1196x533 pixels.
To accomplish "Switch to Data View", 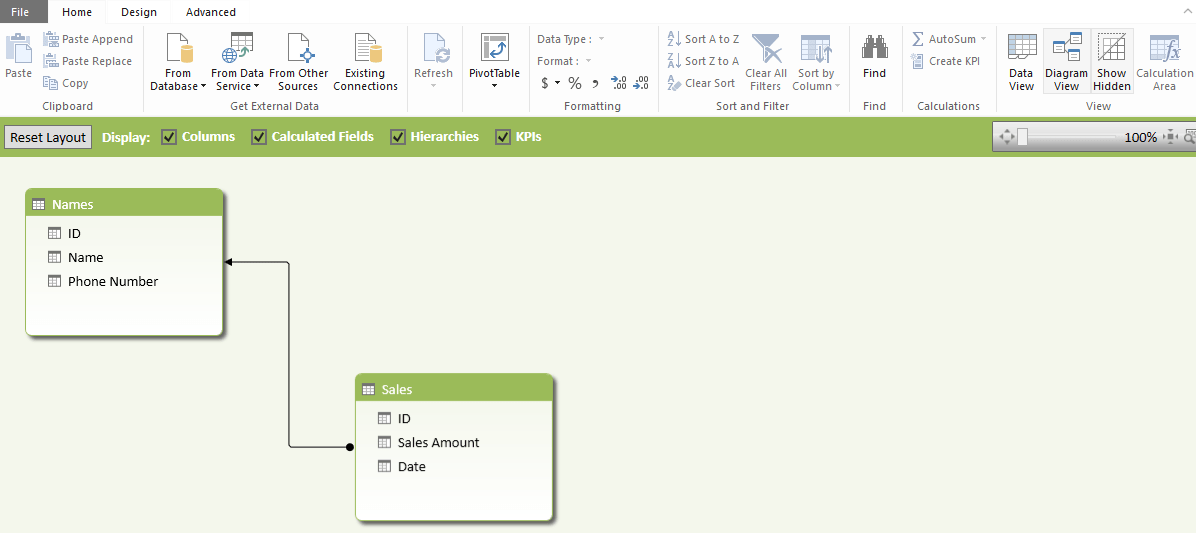I will 1021,63.
